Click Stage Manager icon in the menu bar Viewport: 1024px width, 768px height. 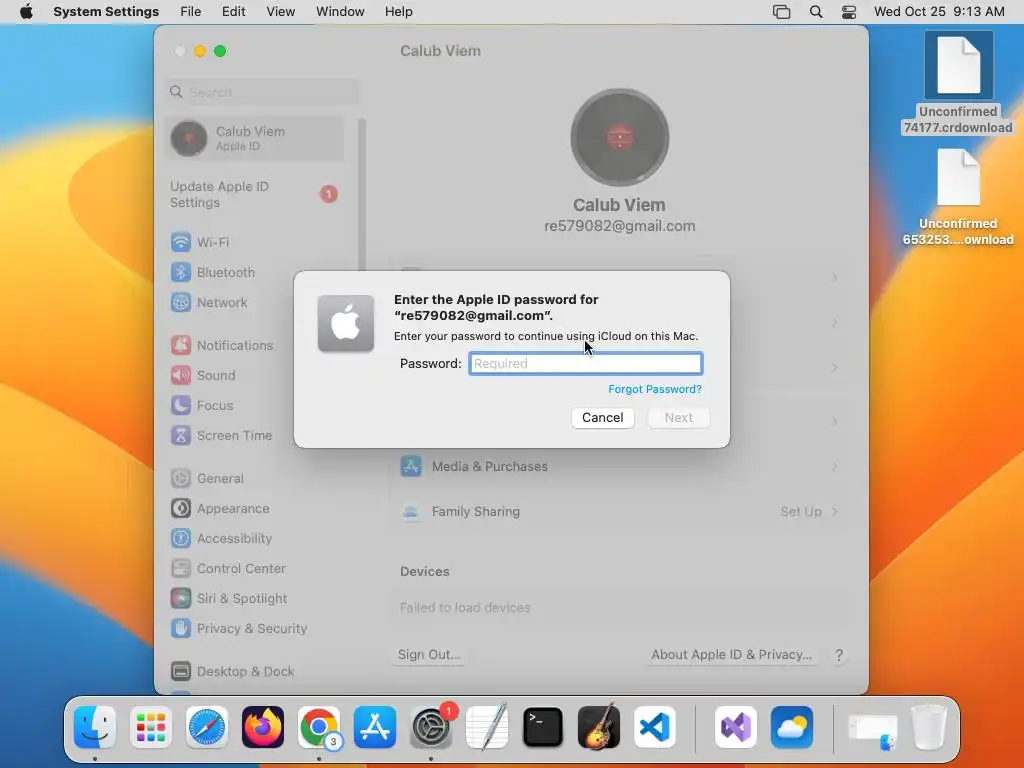[782, 12]
